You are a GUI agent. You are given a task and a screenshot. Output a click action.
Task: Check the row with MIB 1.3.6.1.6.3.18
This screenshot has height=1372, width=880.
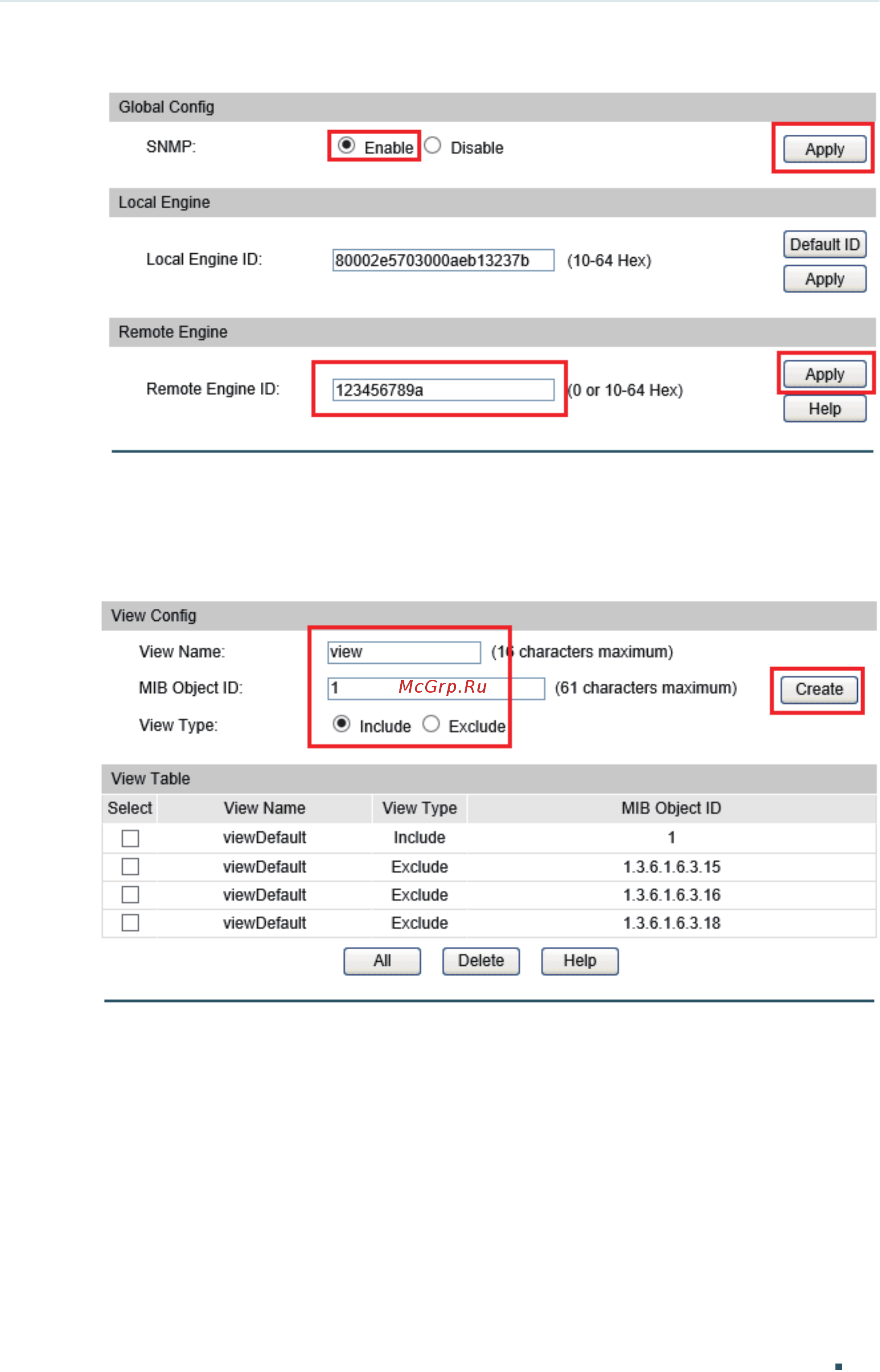[130, 923]
